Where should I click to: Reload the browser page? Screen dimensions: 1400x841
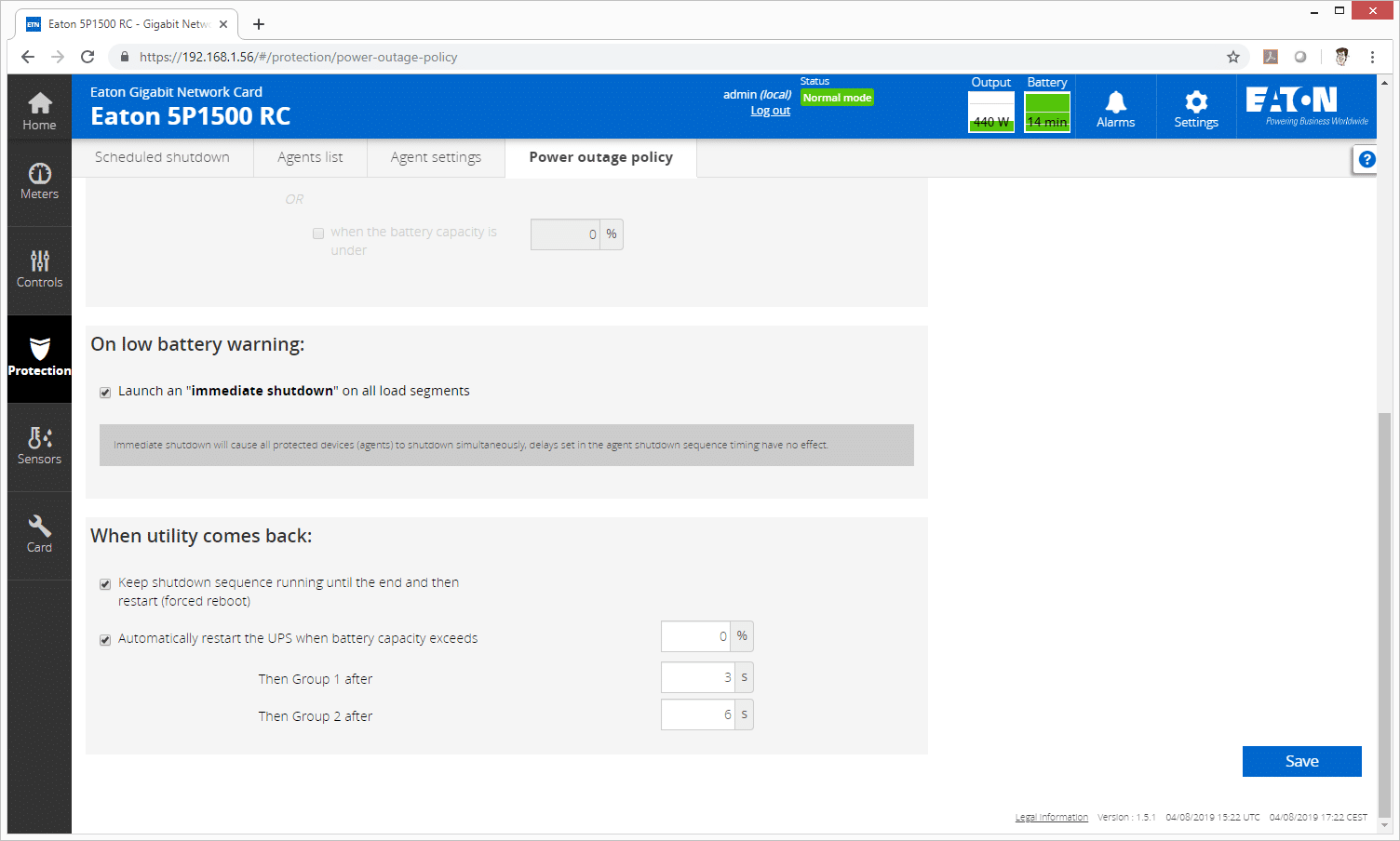pyautogui.click(x=87, y=57)
